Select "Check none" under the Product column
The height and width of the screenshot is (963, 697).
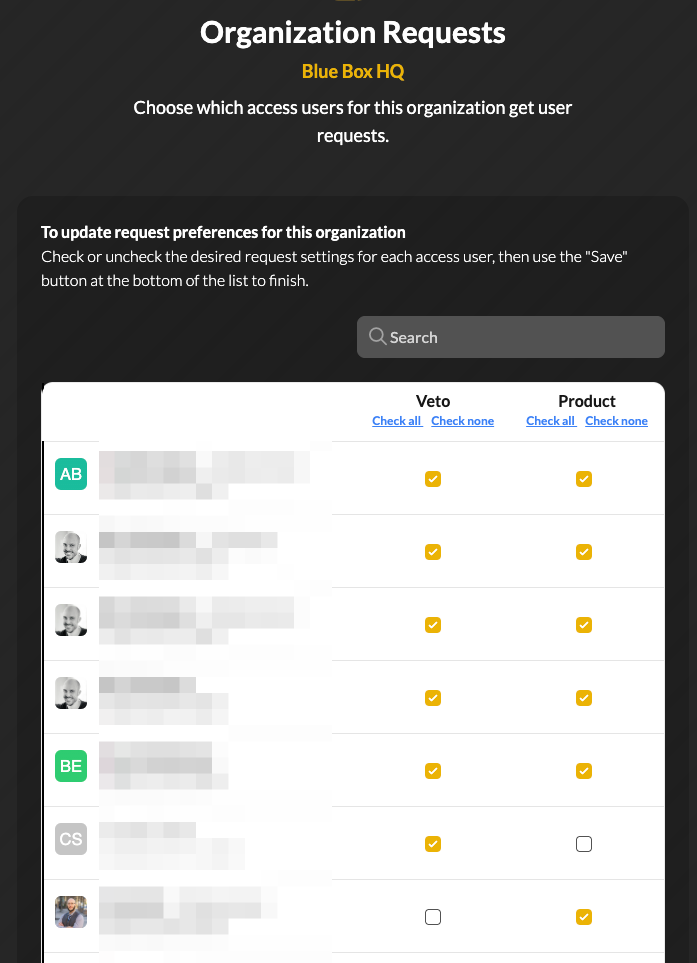tap(616, 421)
